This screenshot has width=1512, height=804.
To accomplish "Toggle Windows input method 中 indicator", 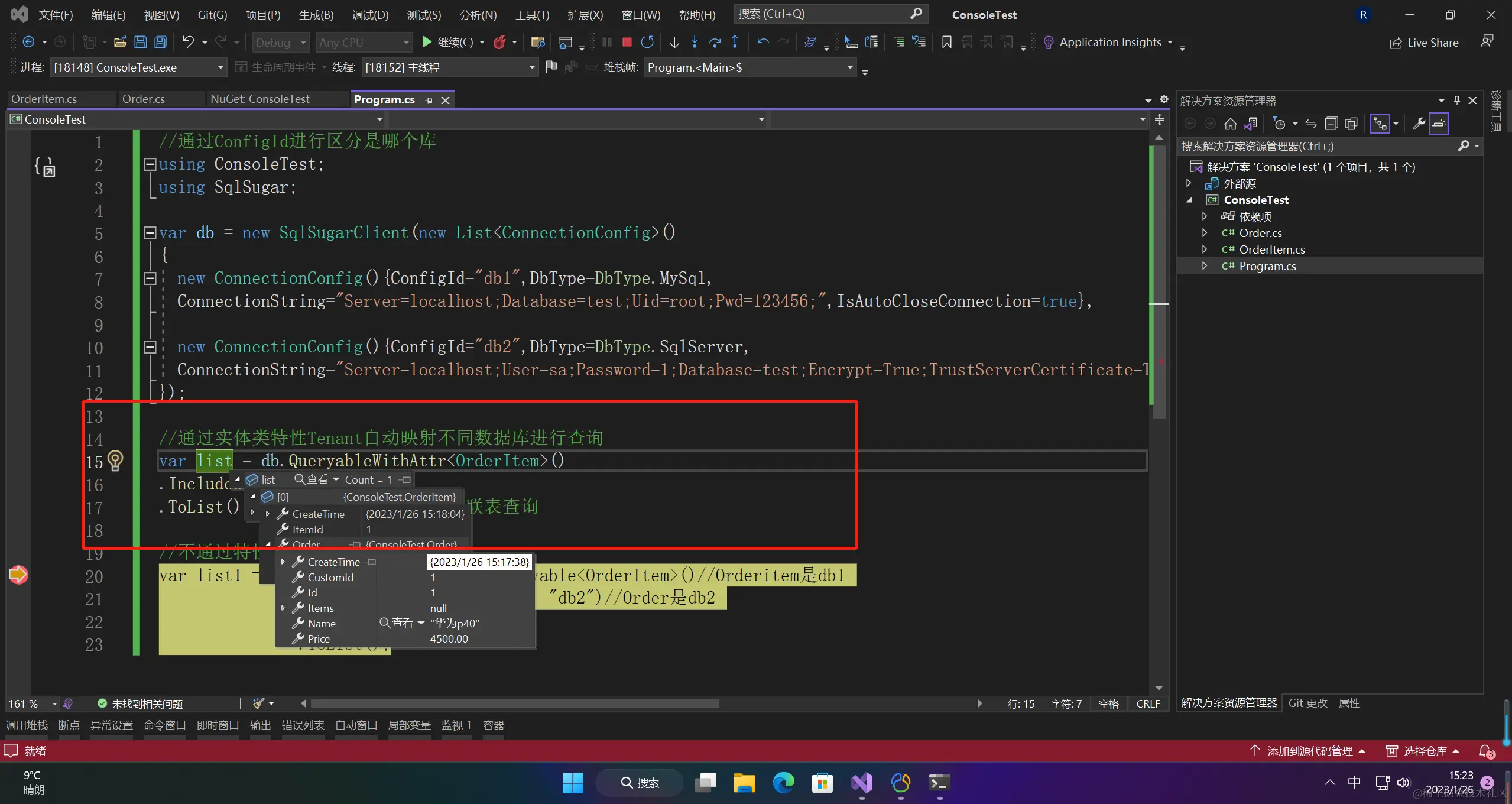I will (1354, 783).
